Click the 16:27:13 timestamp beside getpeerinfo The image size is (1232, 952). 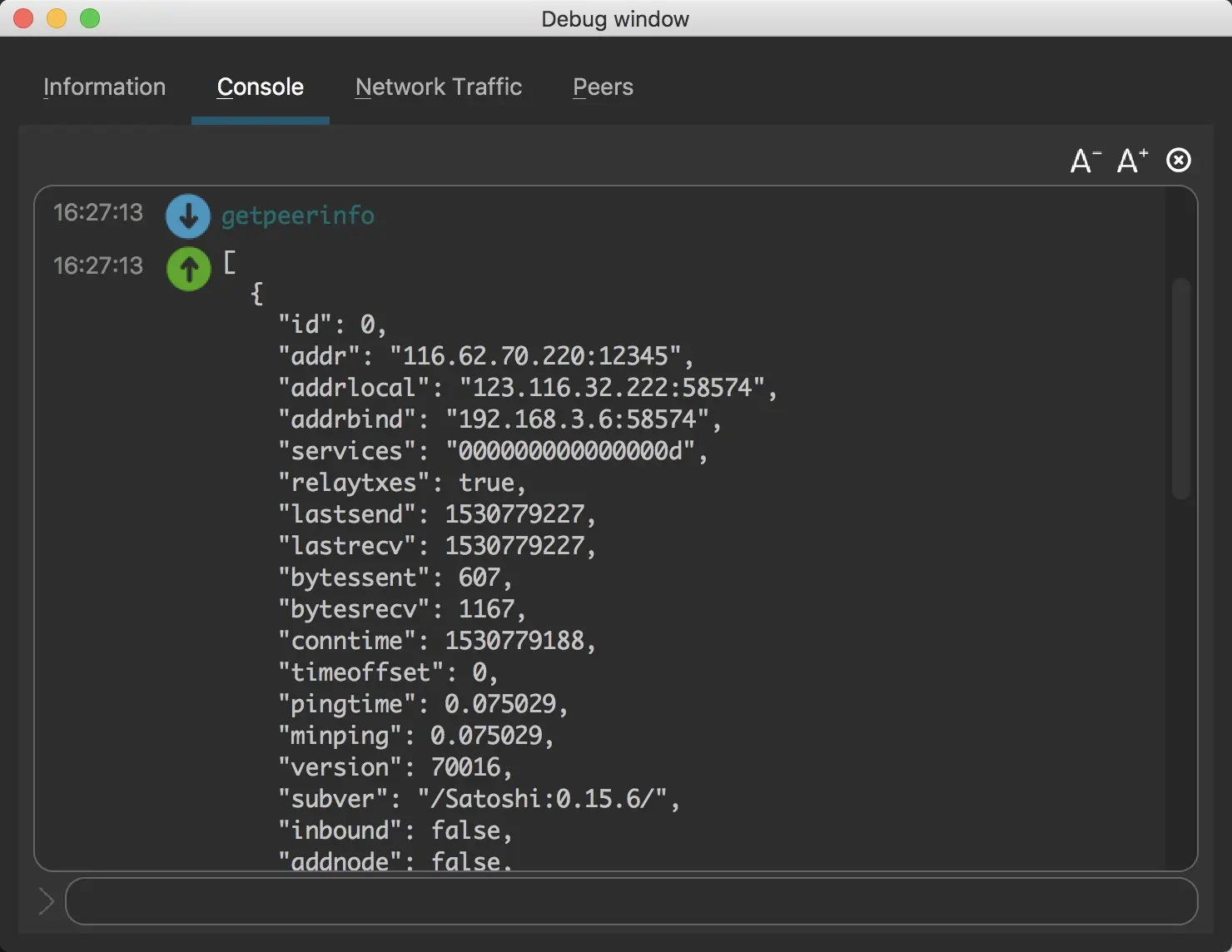point(98,213)
